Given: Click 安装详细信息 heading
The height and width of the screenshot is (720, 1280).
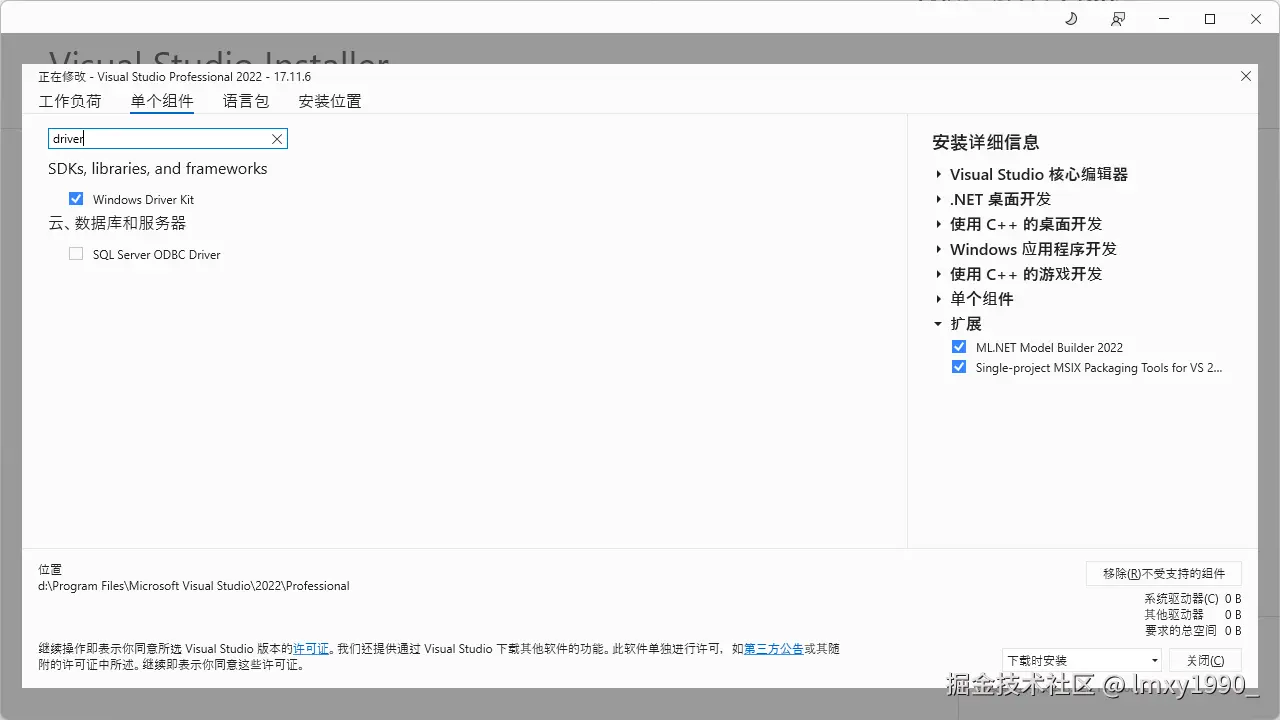Looking at the screenshot, I should pos(986,142).
